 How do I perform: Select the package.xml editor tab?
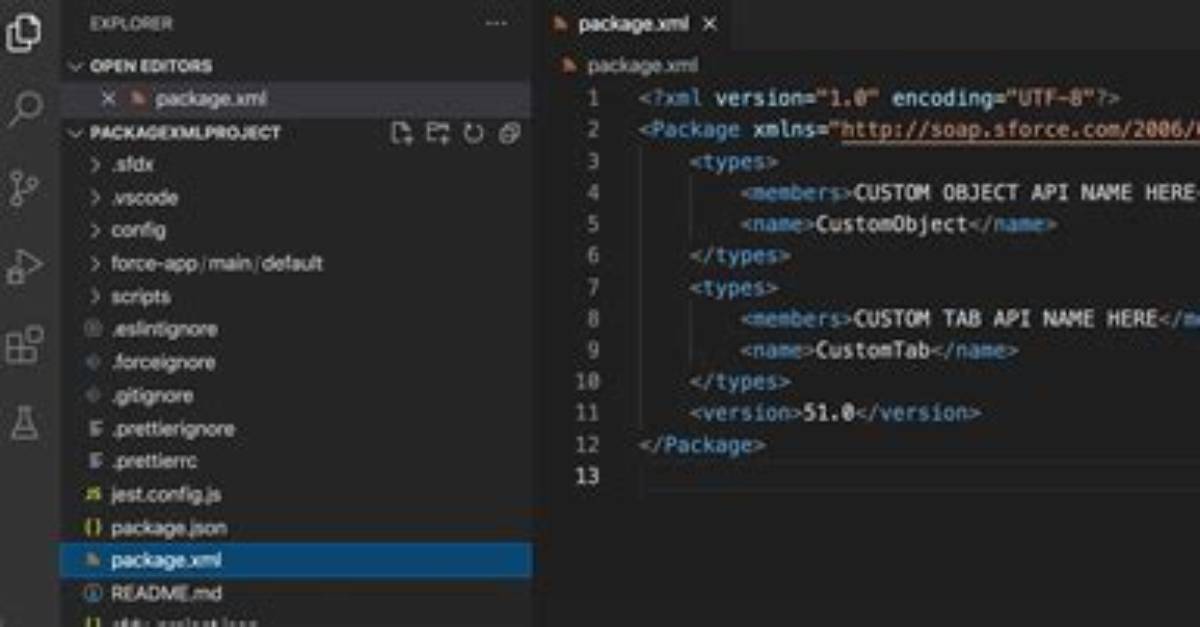(x=635, y=24)
